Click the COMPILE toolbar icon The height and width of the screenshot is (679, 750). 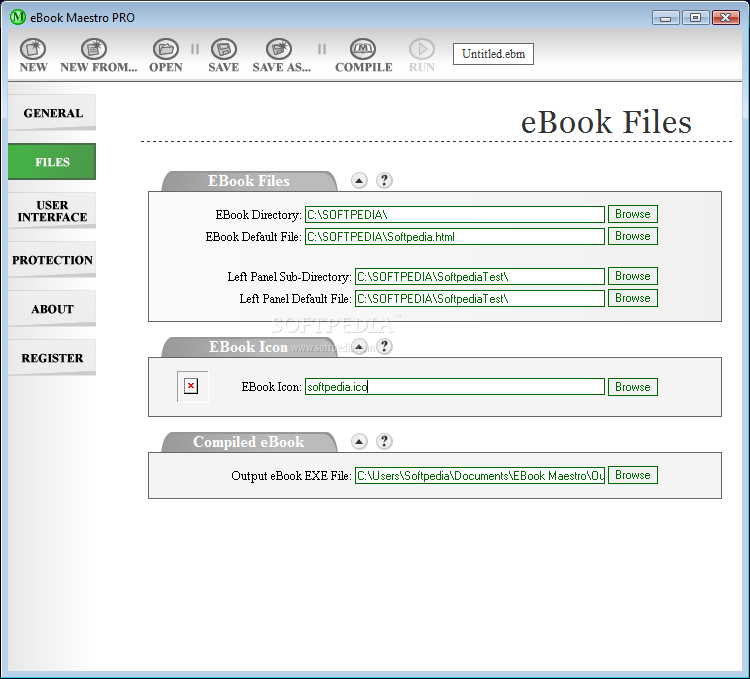(x=363, y=49)
